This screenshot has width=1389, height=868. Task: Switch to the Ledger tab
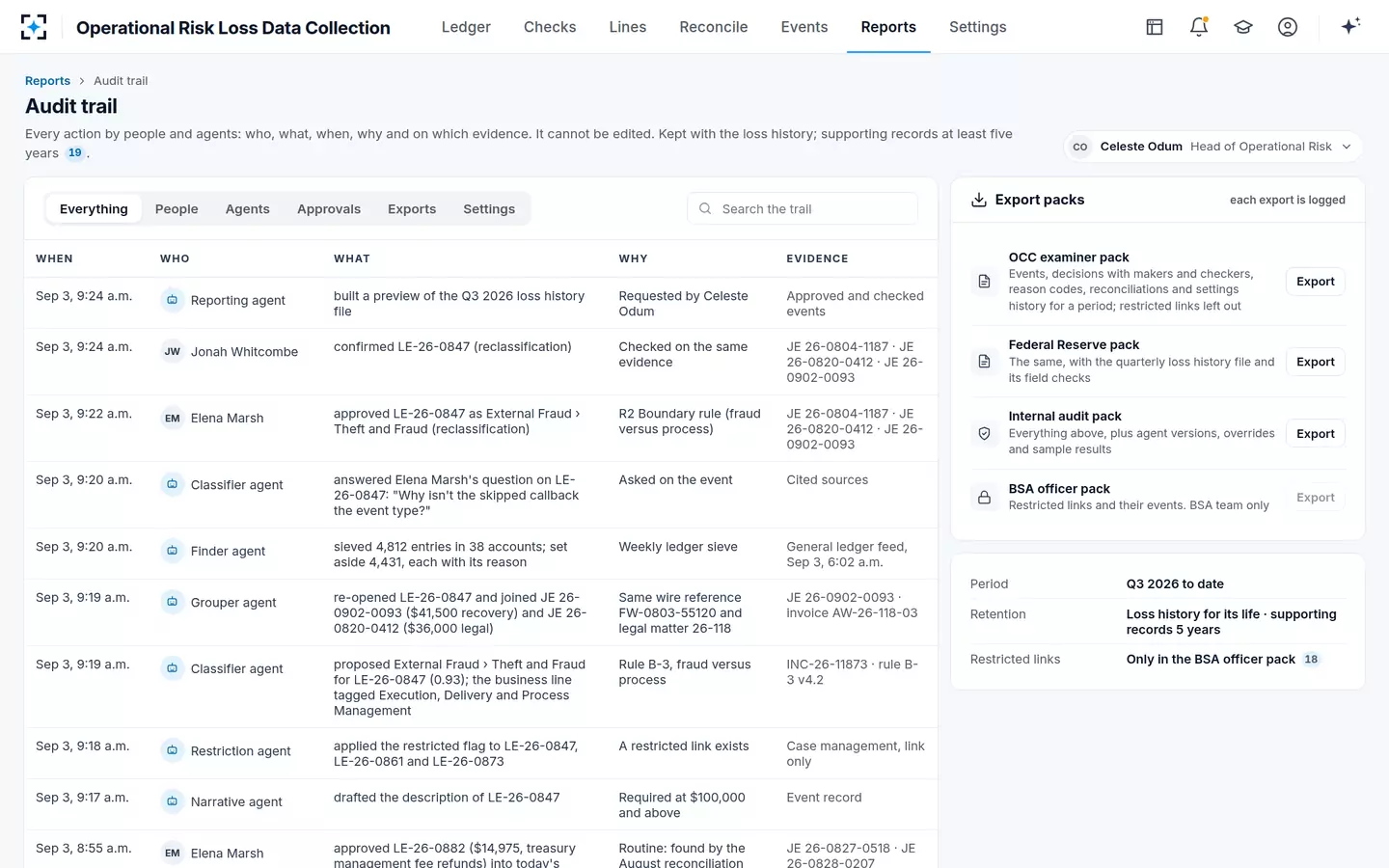466,27
